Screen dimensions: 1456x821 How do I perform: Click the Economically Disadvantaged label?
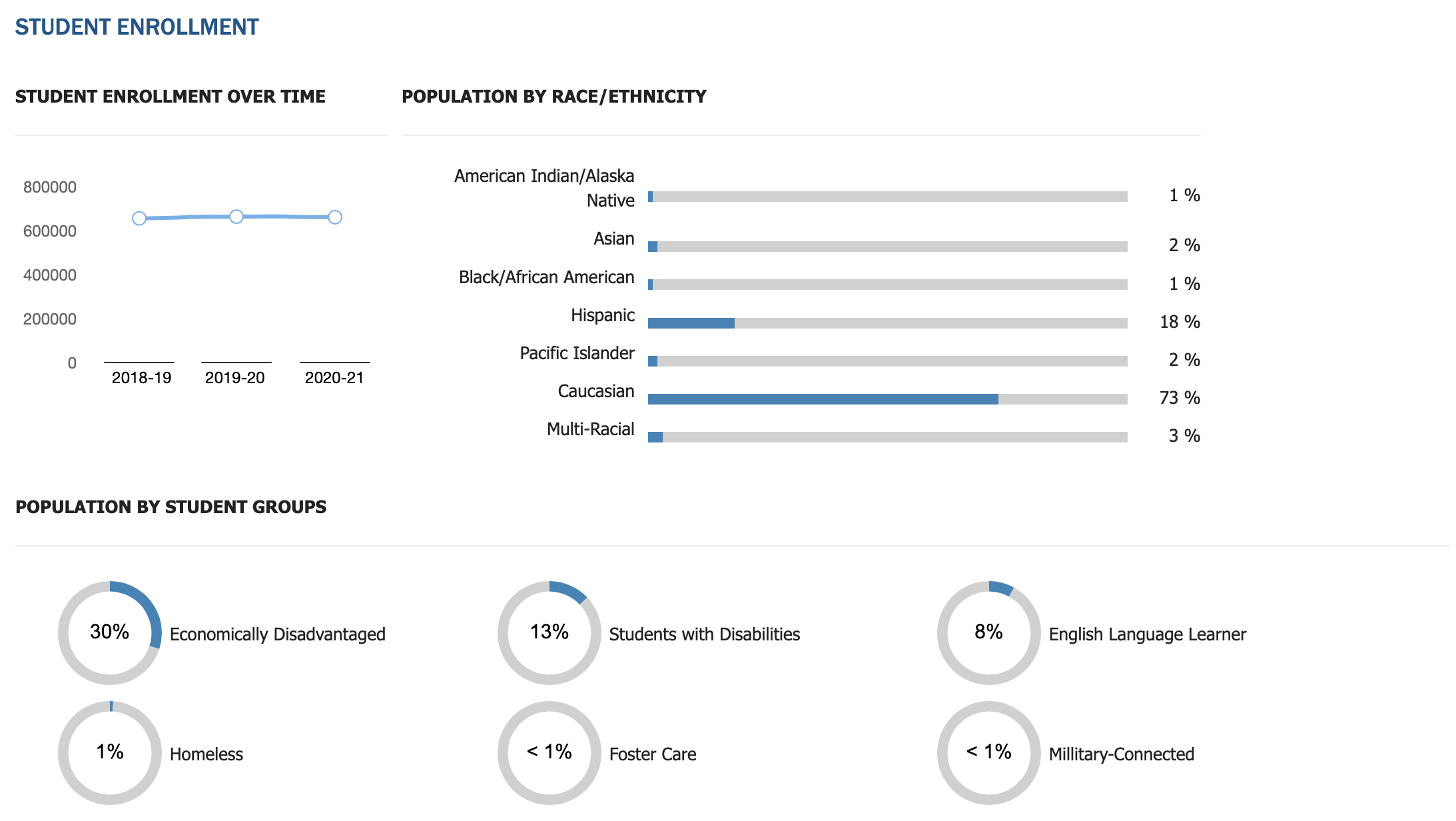(x=278, y=634)
